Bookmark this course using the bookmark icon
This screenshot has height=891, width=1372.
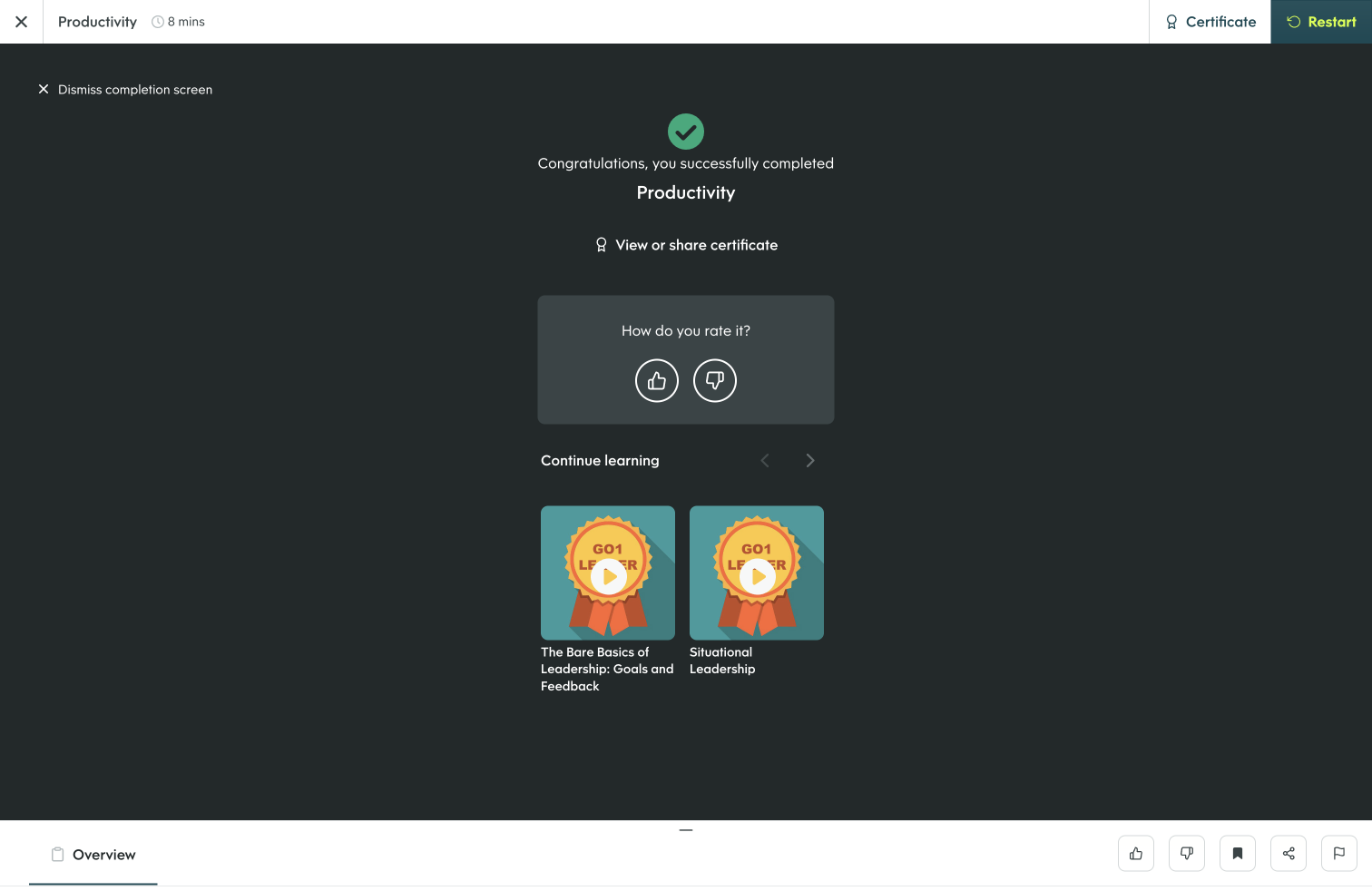(x=1237, y=853)
